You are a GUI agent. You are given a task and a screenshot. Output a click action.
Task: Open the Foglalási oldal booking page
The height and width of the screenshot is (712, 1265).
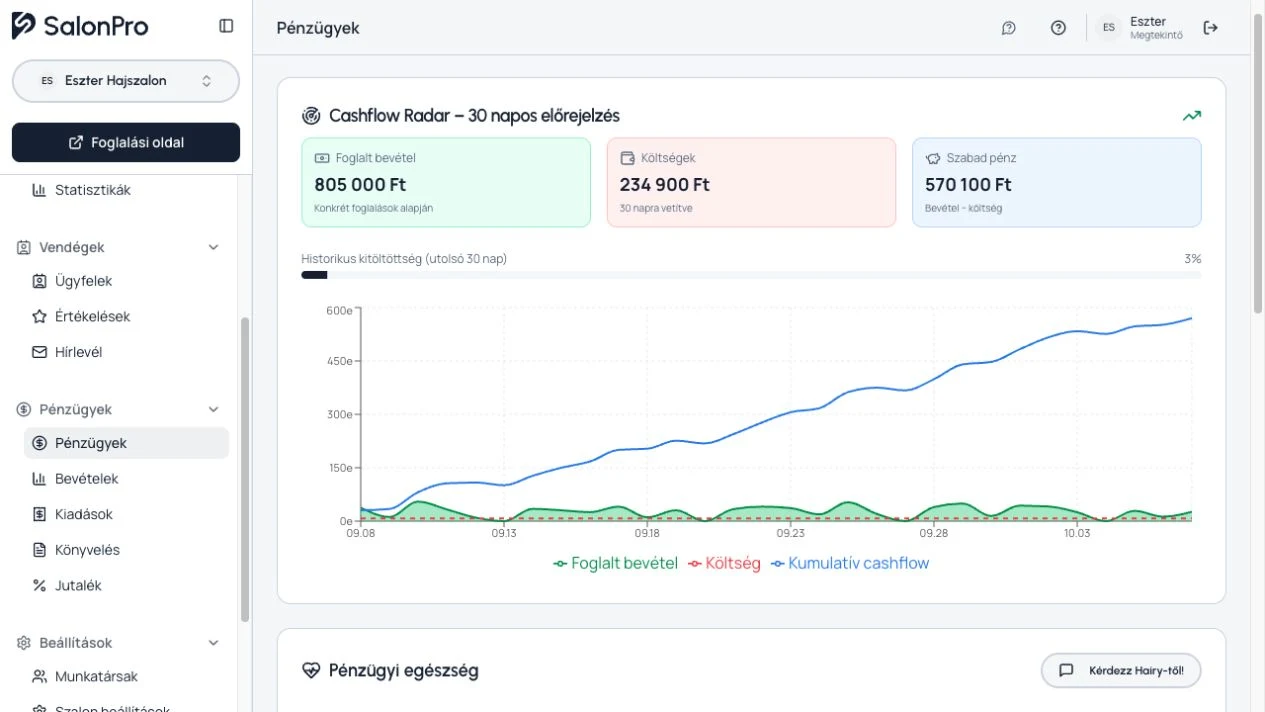(126, 142)
